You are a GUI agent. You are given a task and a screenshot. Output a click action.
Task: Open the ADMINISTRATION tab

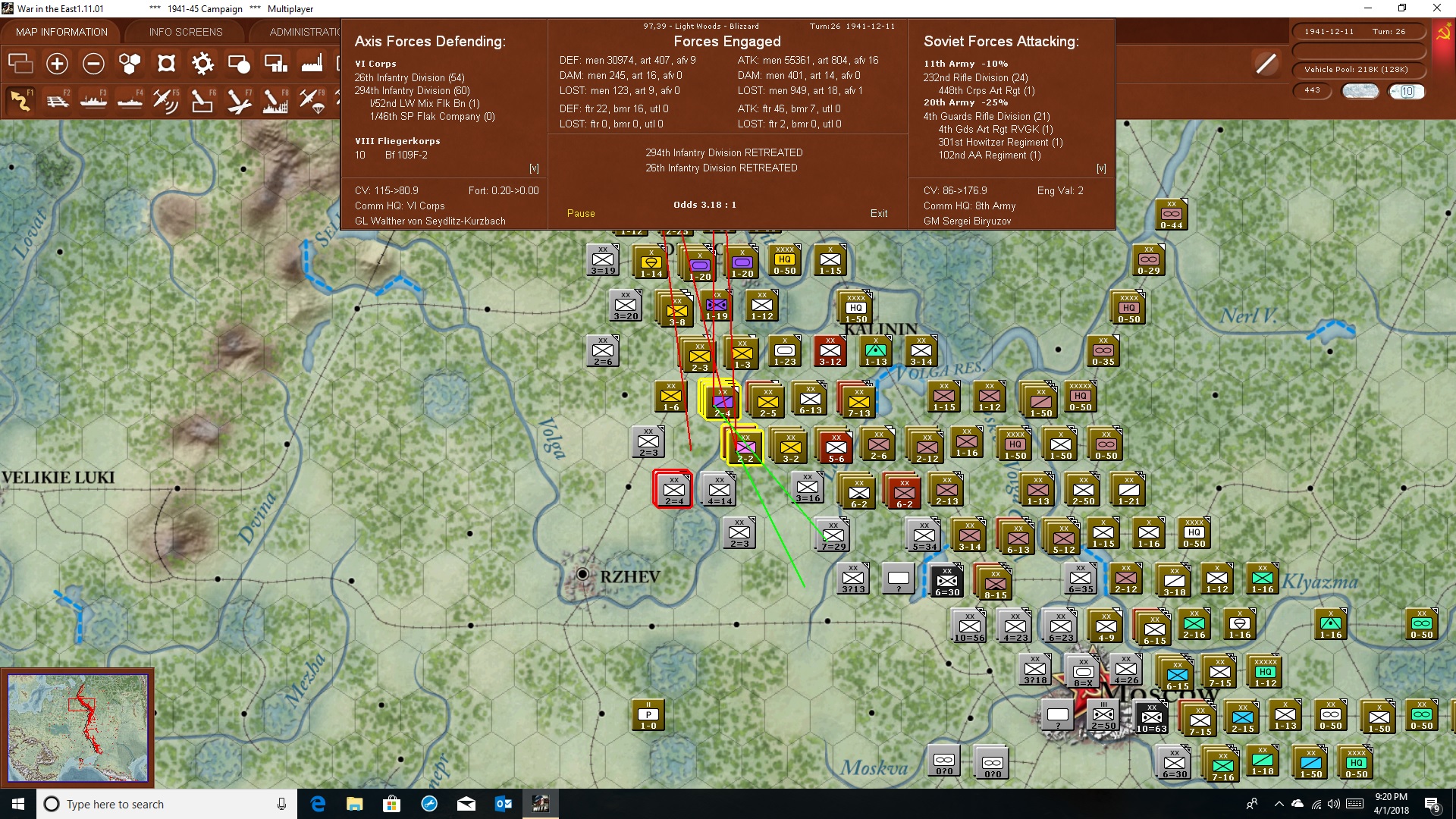[303, 32]
